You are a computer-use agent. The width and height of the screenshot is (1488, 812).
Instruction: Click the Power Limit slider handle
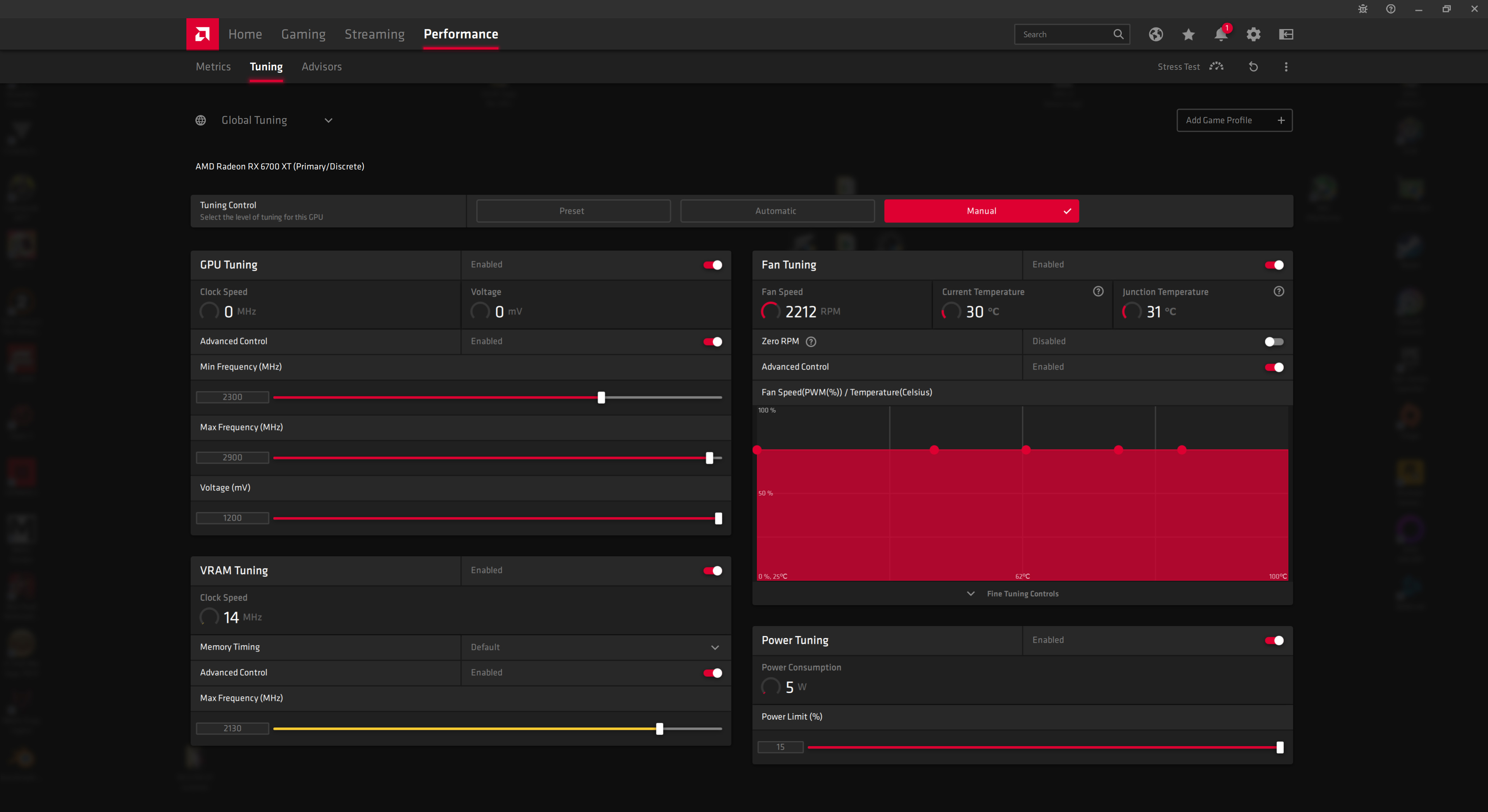pos(1280,747)
